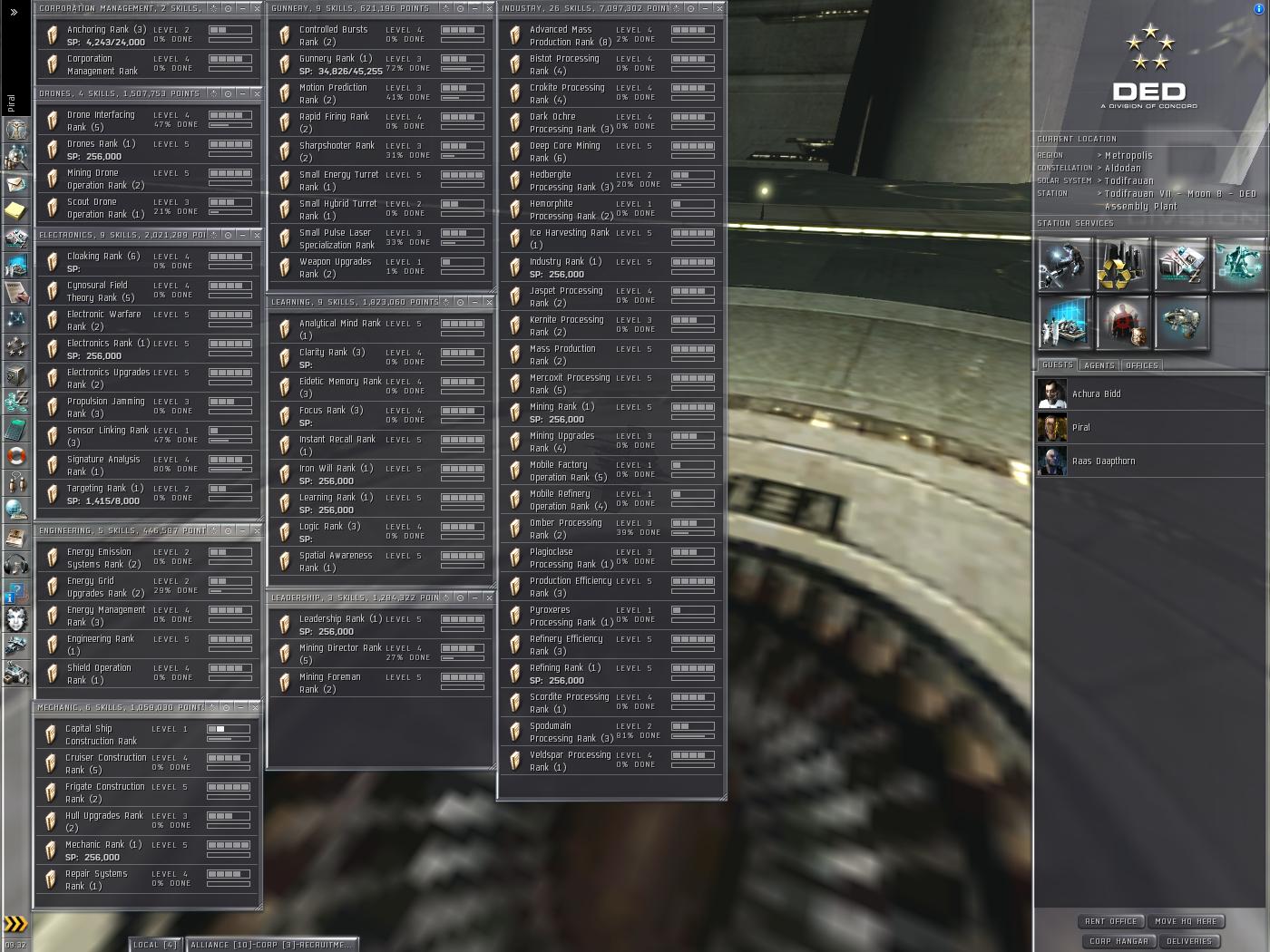
Task: Click the Rent Office button
Action: pyautogui.click(x=1111, y=921)
